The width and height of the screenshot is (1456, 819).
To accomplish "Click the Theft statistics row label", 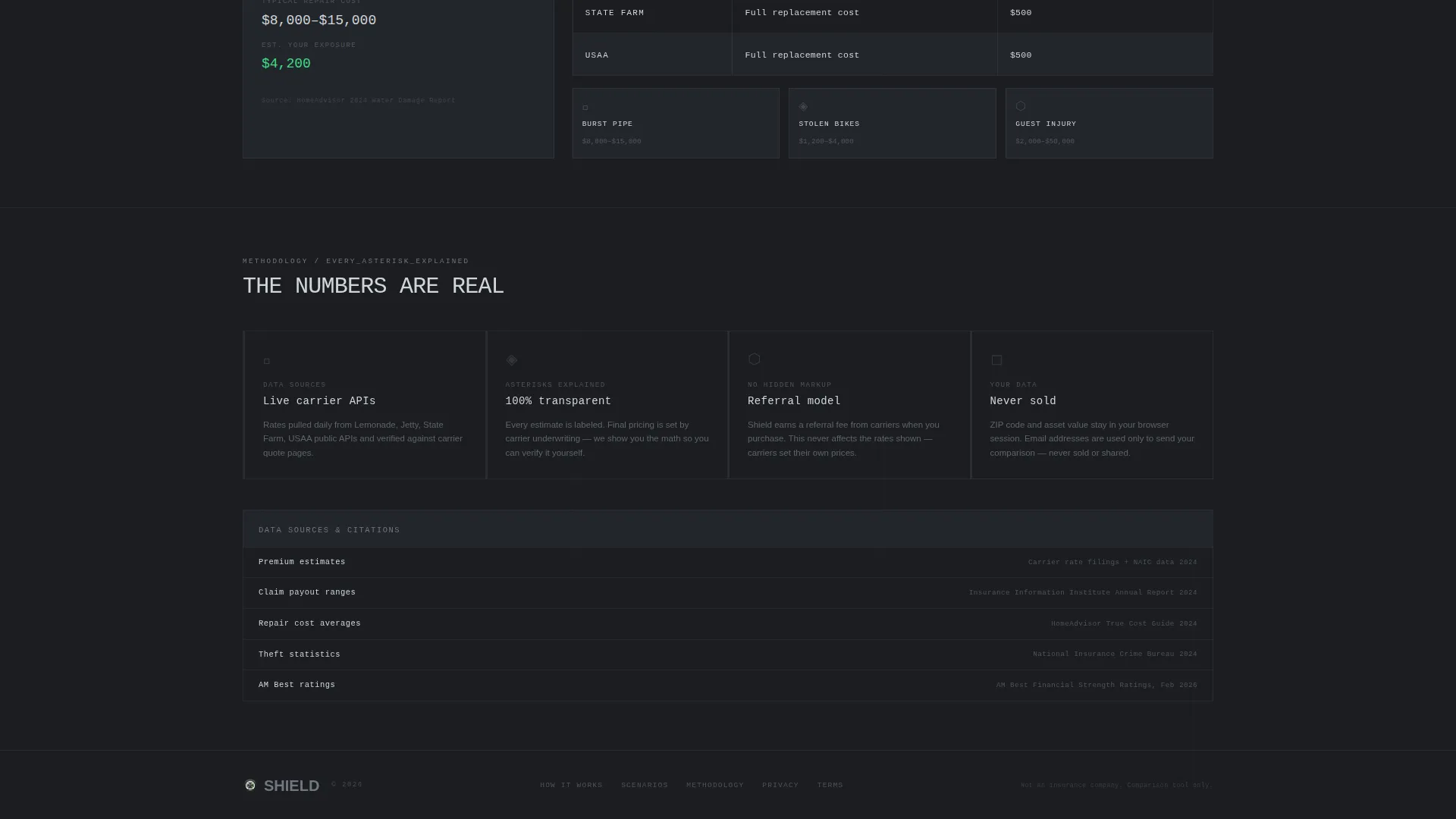I will click(x=300, y=654).
